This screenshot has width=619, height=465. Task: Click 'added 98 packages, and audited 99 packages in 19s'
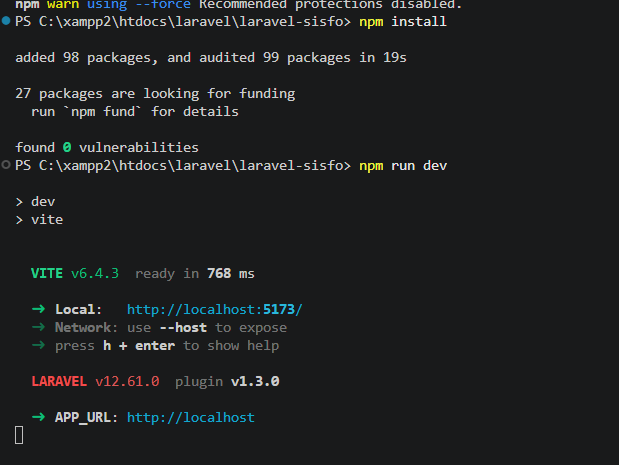(211, 58)
